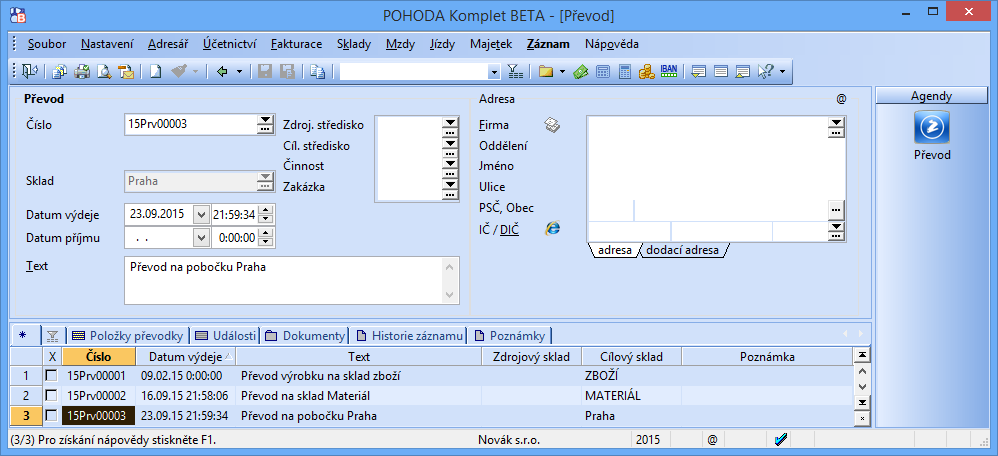Click the clipboard copy icon in toolbar
The height and width of the screenshot is (456, 998).
[318, 72]
